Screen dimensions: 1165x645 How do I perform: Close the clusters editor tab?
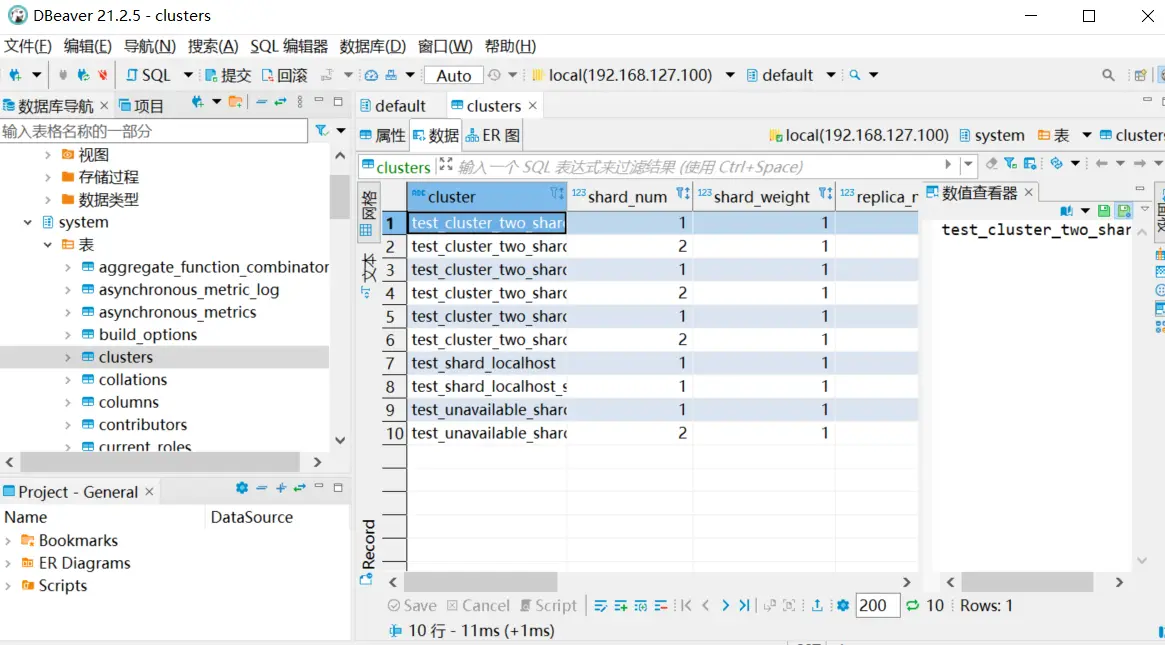tap(533, 106)
